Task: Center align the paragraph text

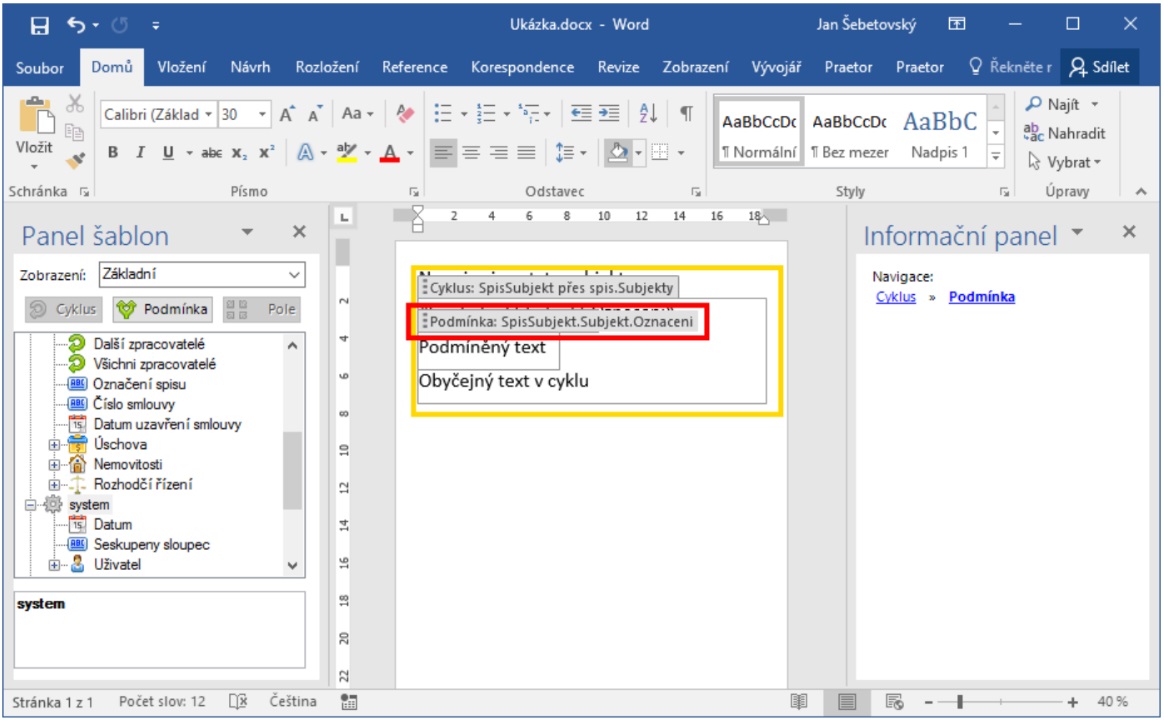Action: 469,153
